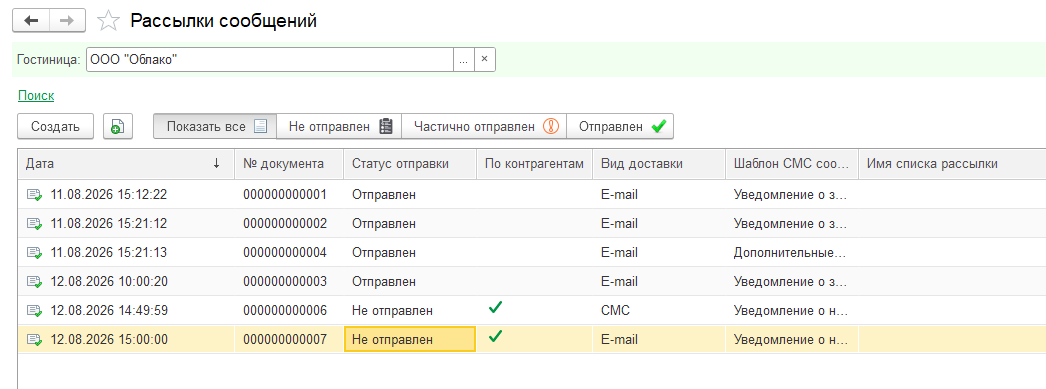Viewport: 1046px width, 389px height.
Task: Go forward with the right arrow button
Action: click(67, 21)
